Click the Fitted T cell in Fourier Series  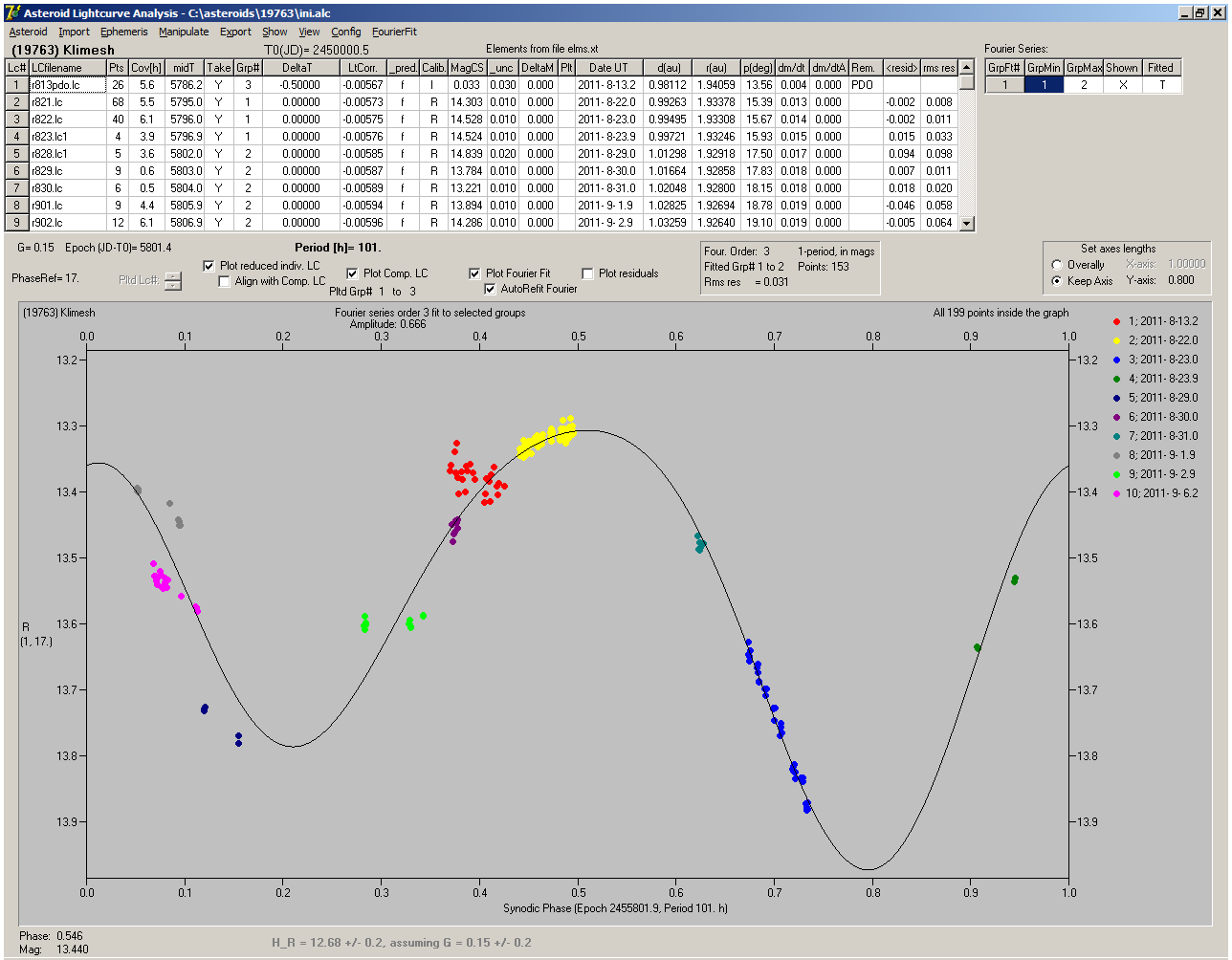point(1161,85)
